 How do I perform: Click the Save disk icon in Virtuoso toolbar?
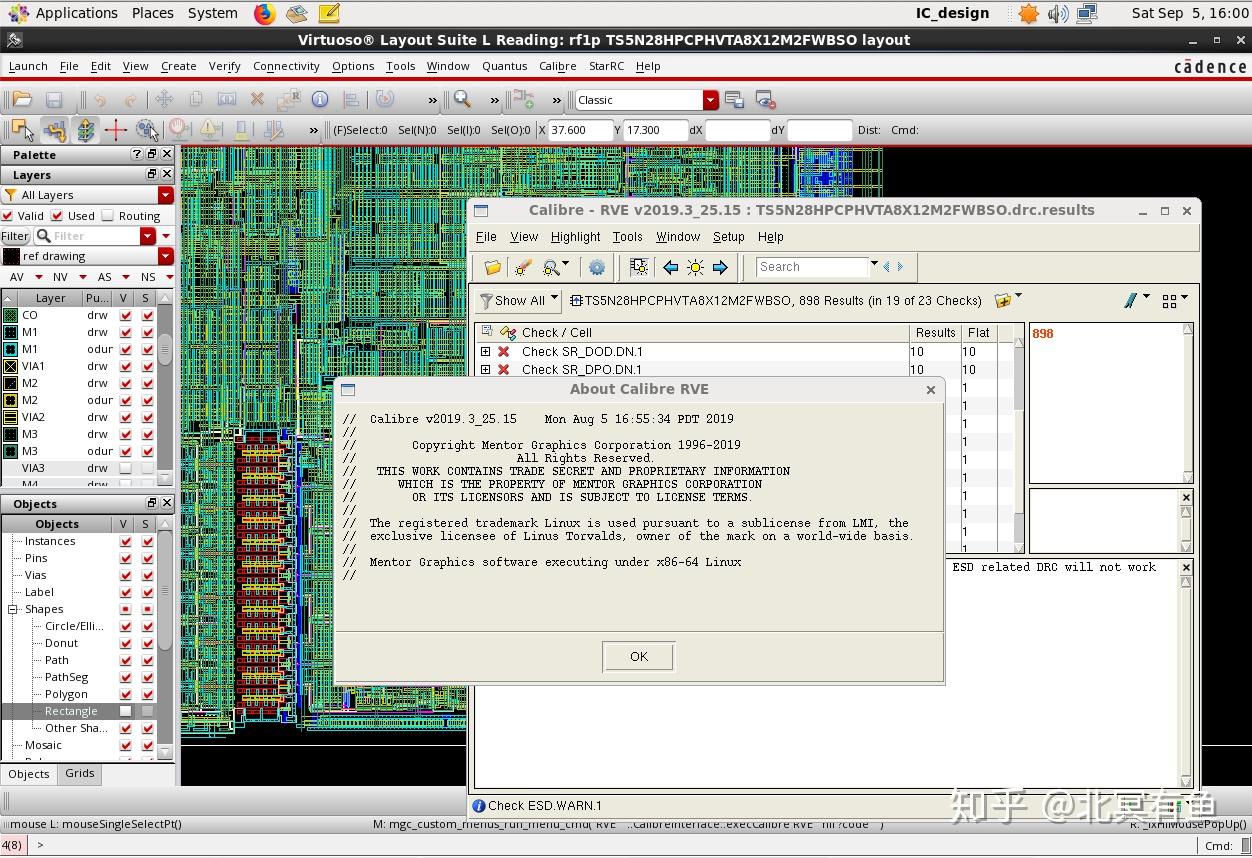click(x=54, y=100)
